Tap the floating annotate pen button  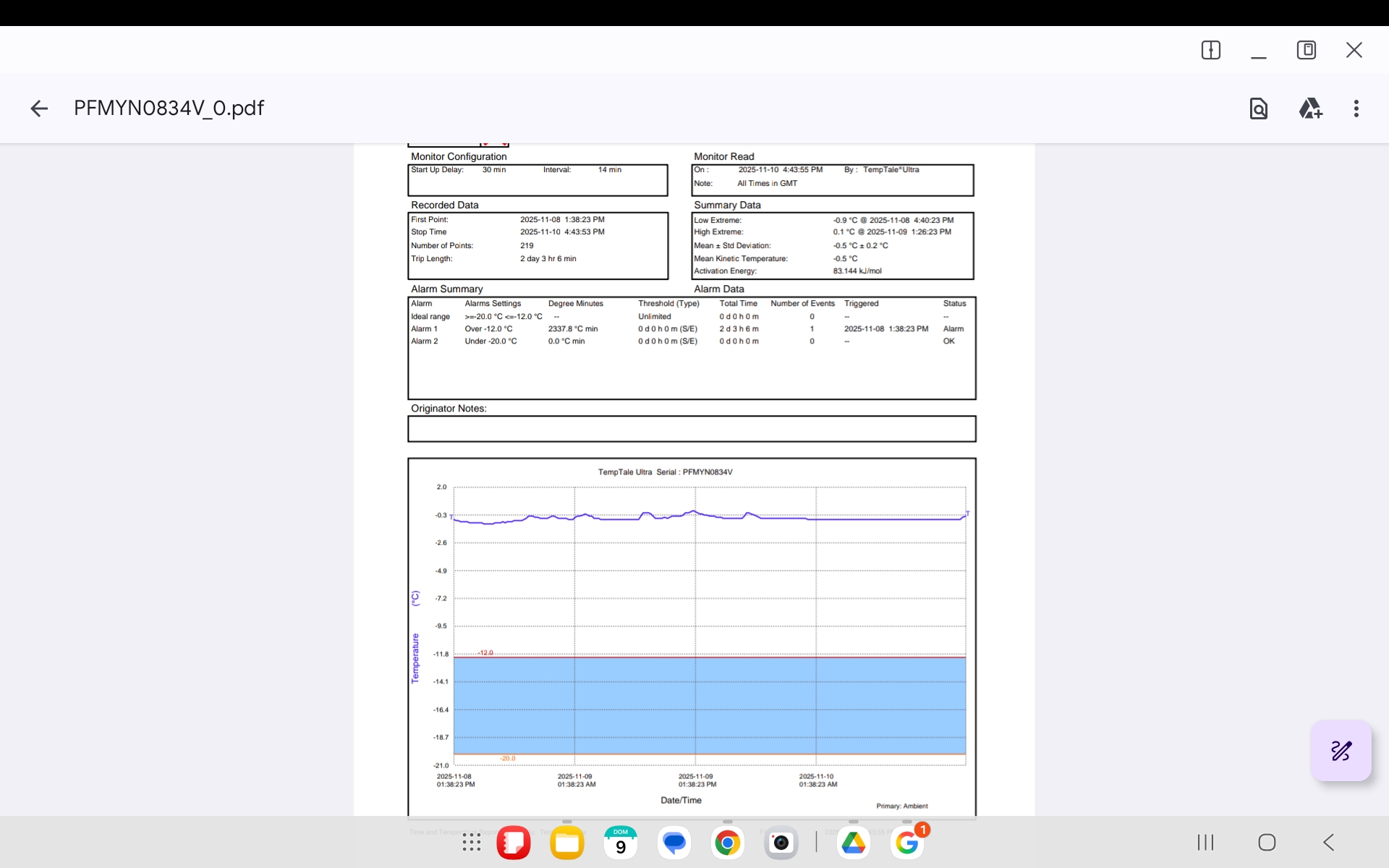pyautogui.click(x=1341, y=751)
